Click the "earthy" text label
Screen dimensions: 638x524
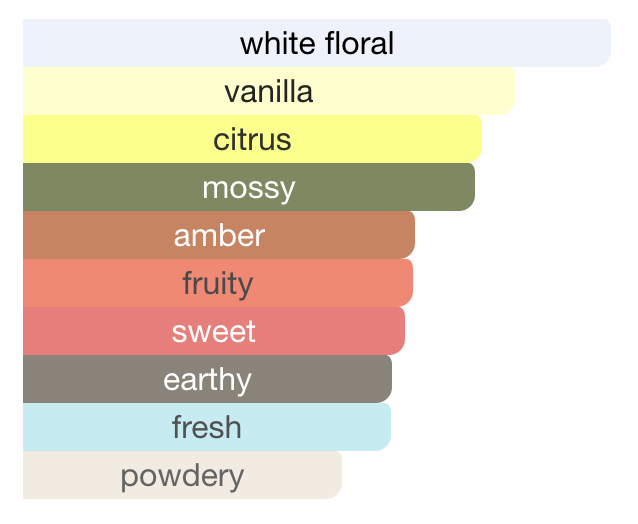207,379
